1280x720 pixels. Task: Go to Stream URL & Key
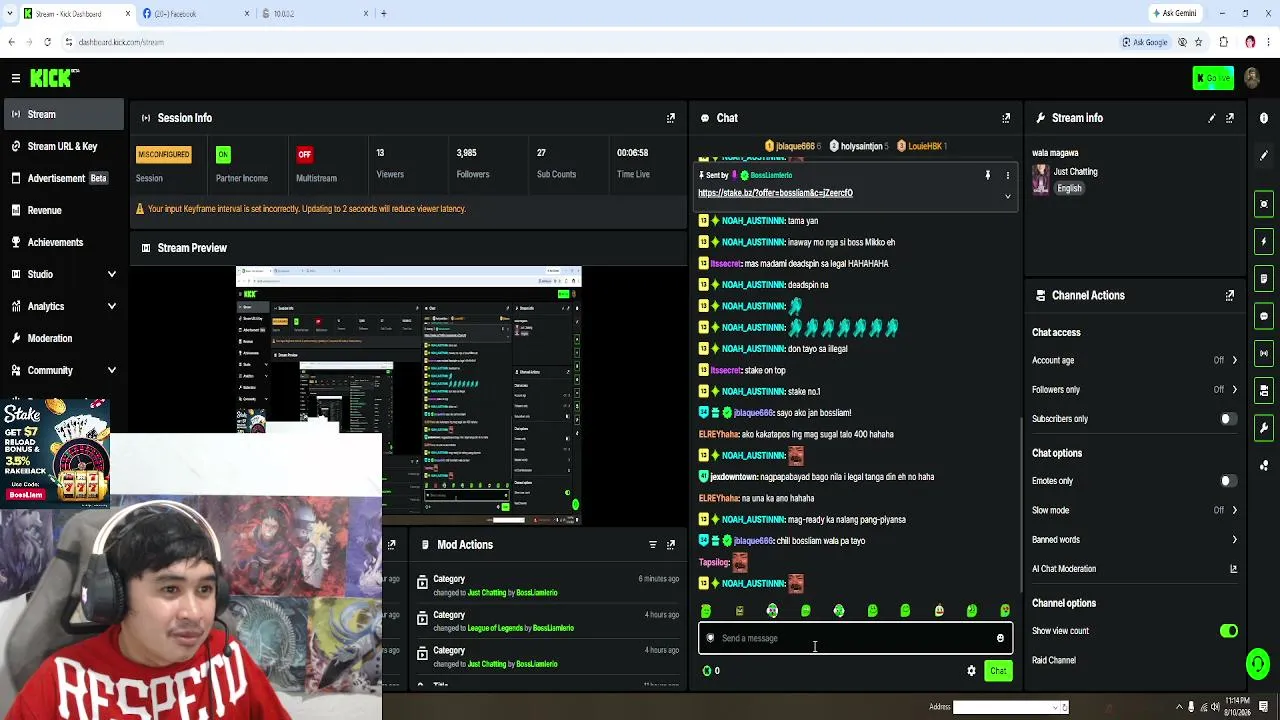(64, 146)
